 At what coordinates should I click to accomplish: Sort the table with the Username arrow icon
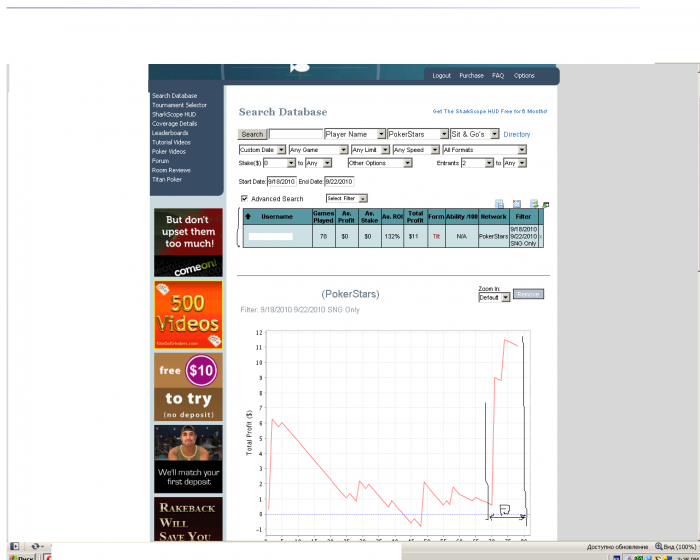(248, 217)
